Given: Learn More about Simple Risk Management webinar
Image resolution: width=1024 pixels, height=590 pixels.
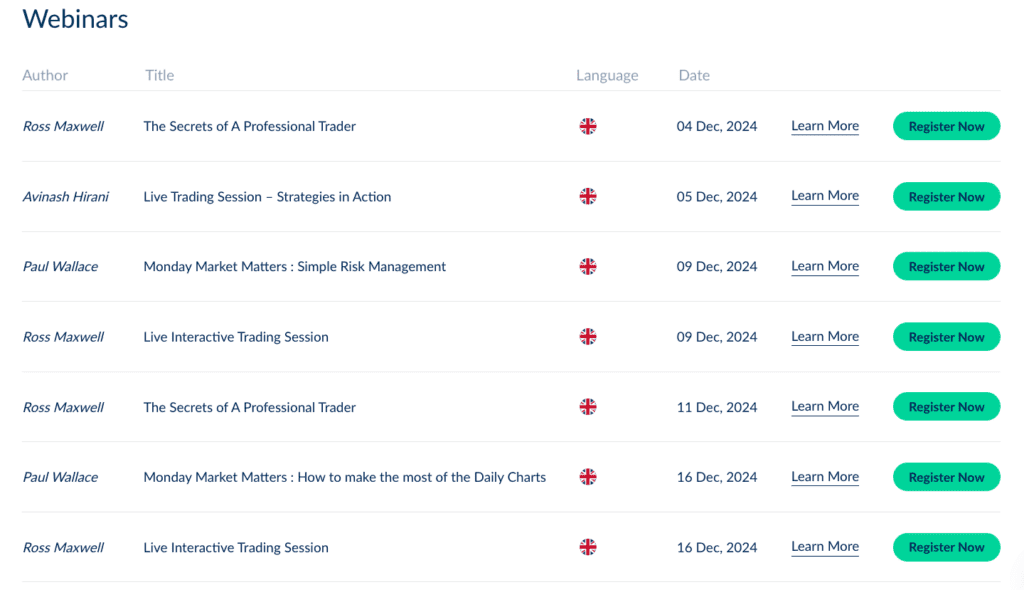Looking at the screenshot, I should click(825, 267).
